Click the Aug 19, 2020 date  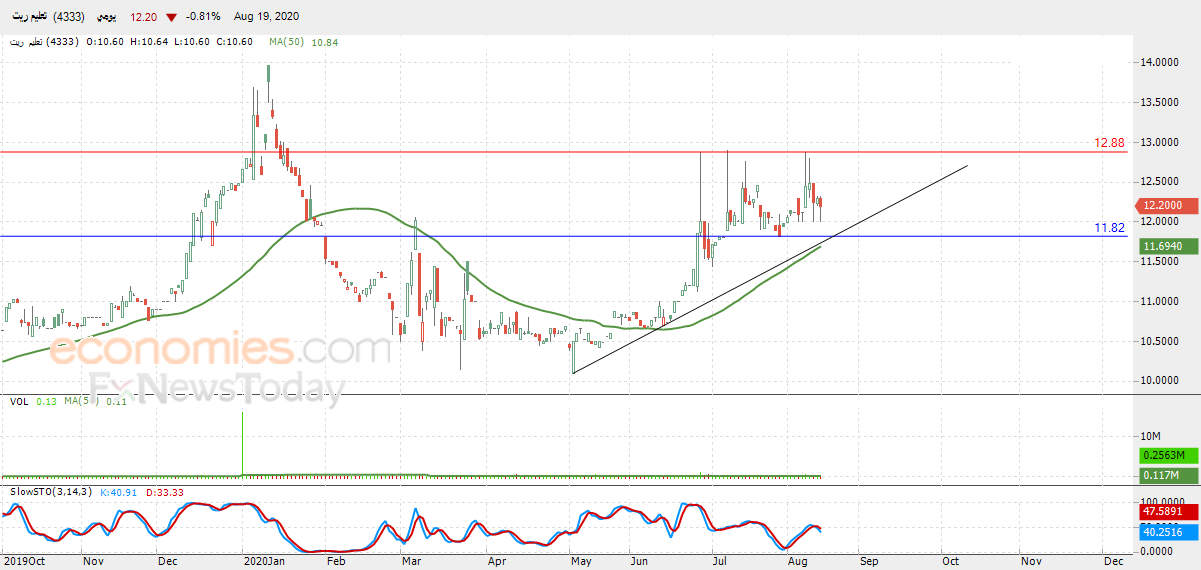click(266, 18)
